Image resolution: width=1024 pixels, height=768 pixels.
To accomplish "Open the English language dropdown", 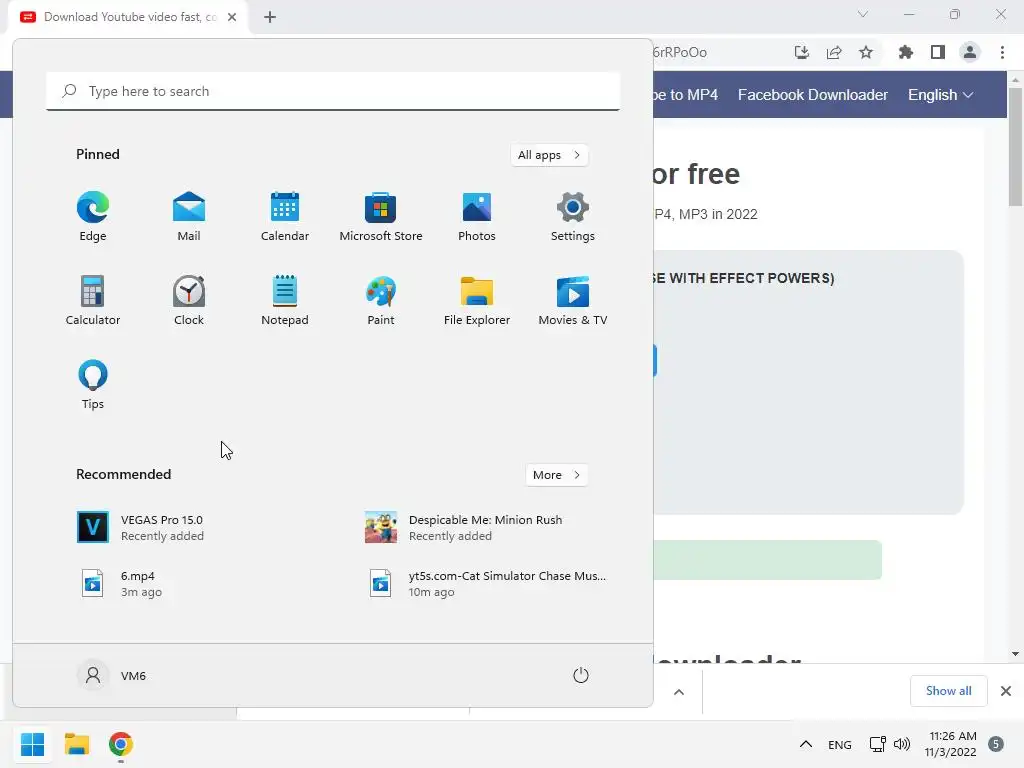I will pyautogui.click(x=940, y=95).
